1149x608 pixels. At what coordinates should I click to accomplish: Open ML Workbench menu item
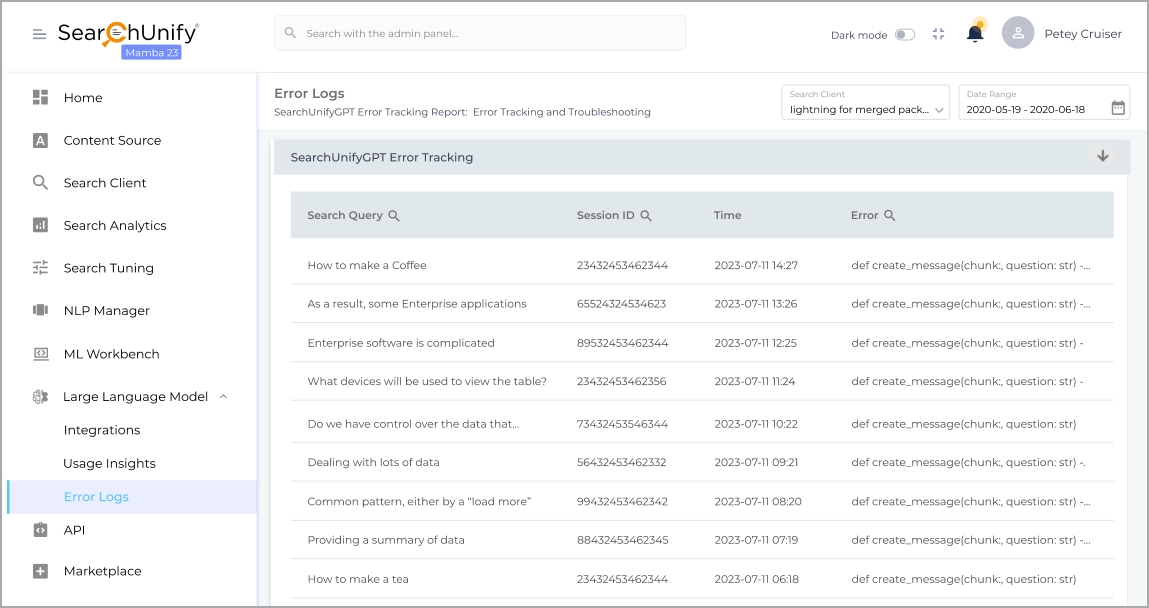pyautogui.click(x=111, y=354)
